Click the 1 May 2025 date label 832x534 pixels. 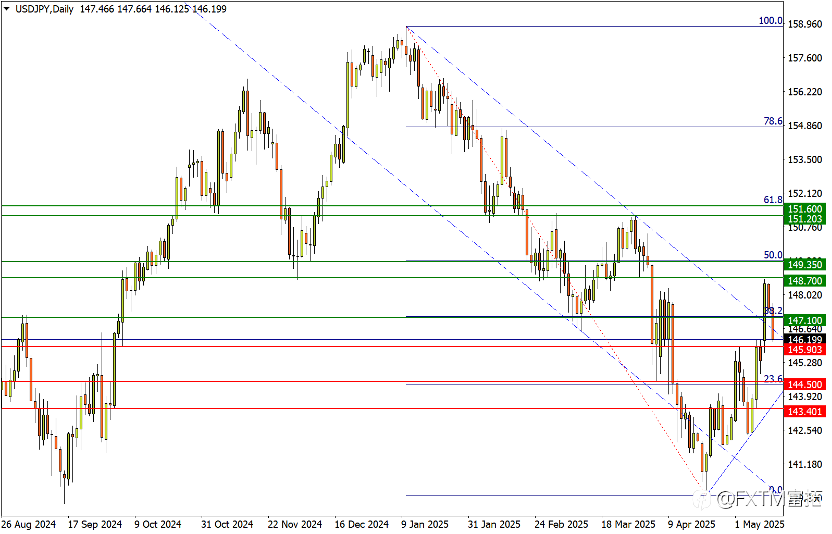(x=759, y=524)
